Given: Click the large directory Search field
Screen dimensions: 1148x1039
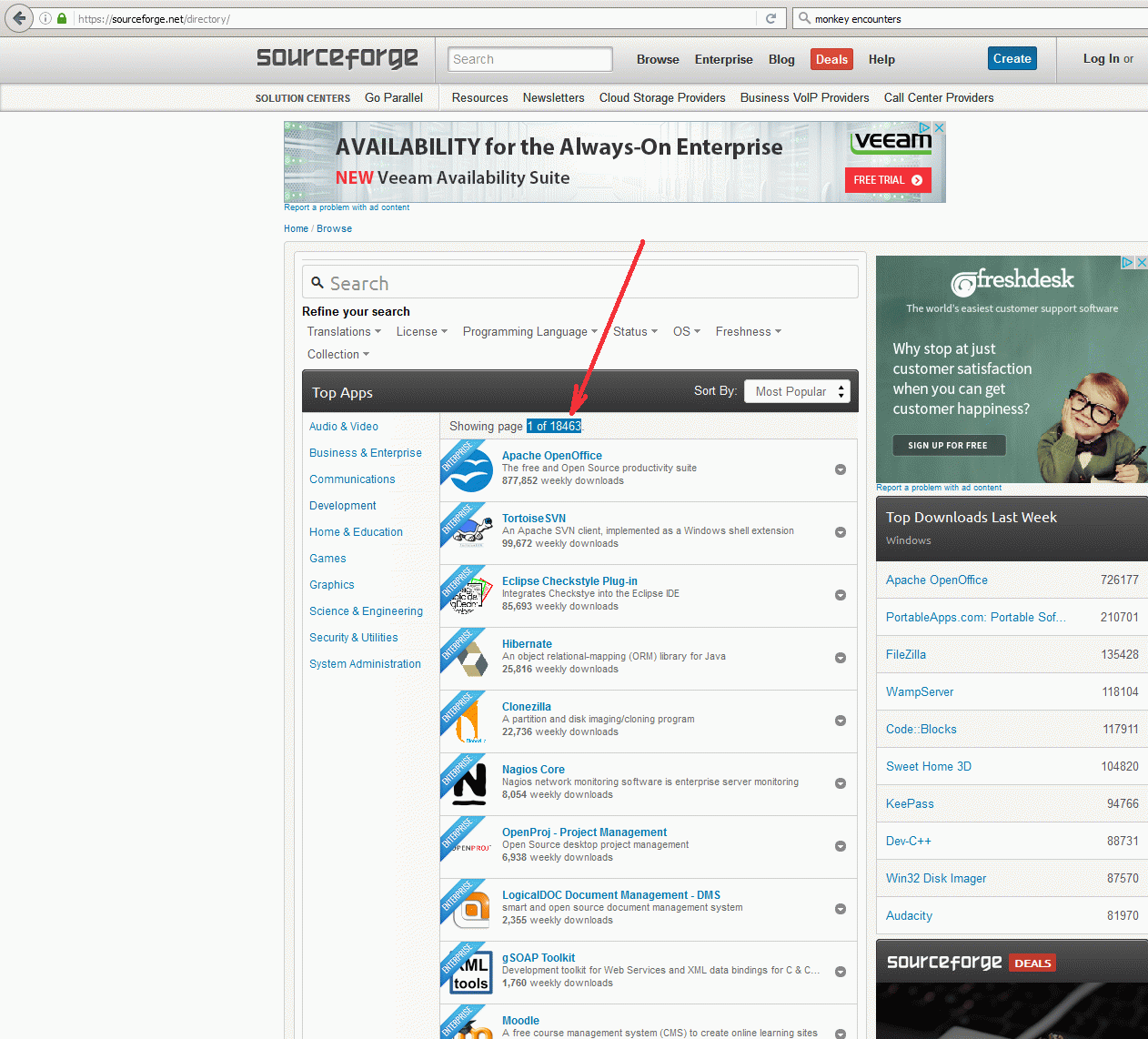Looking at the screenshot, I should click(x=580, y=282).
